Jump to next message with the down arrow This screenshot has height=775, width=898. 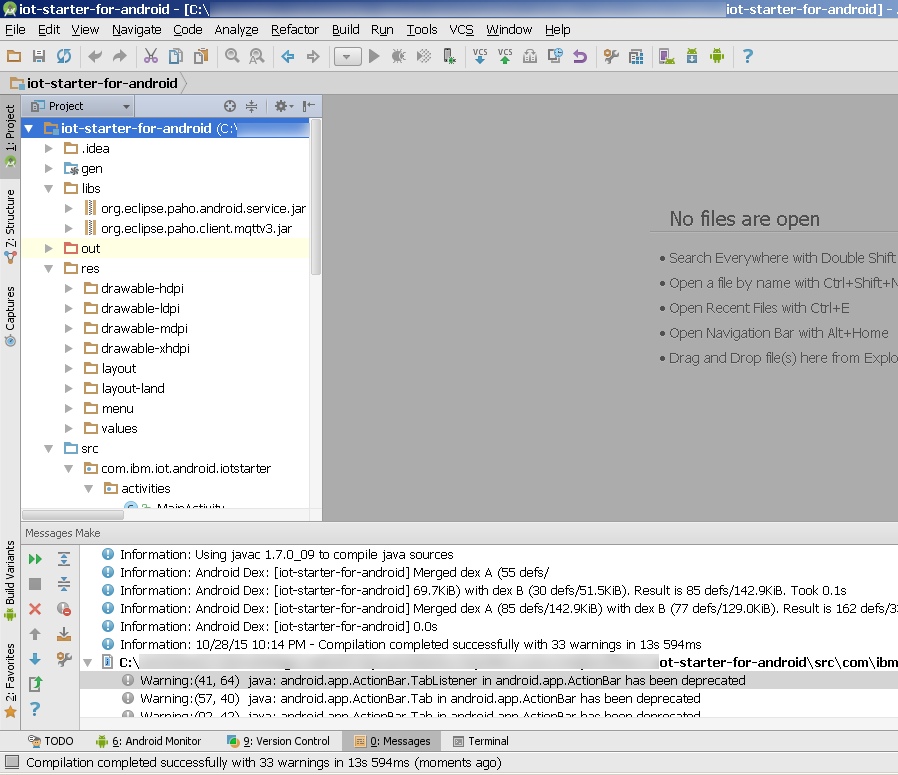tap(35, 659)
